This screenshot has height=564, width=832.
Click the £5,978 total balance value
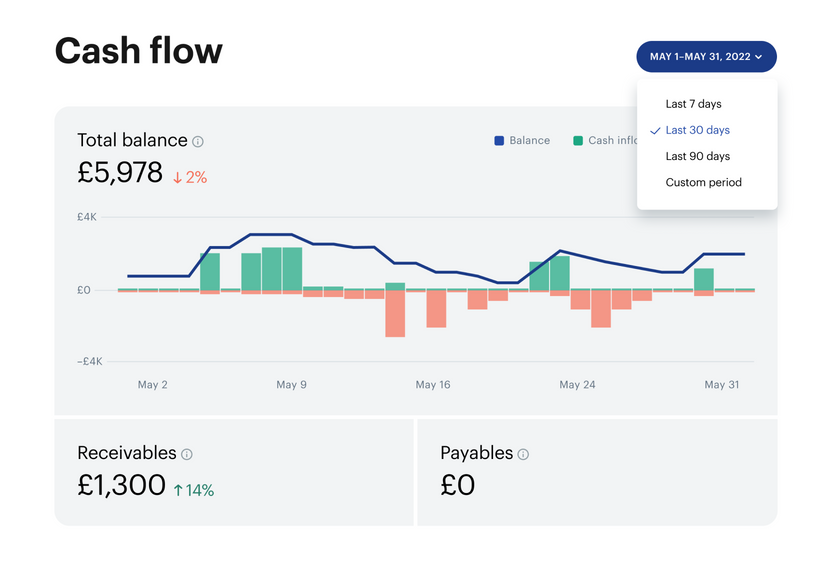120,172
